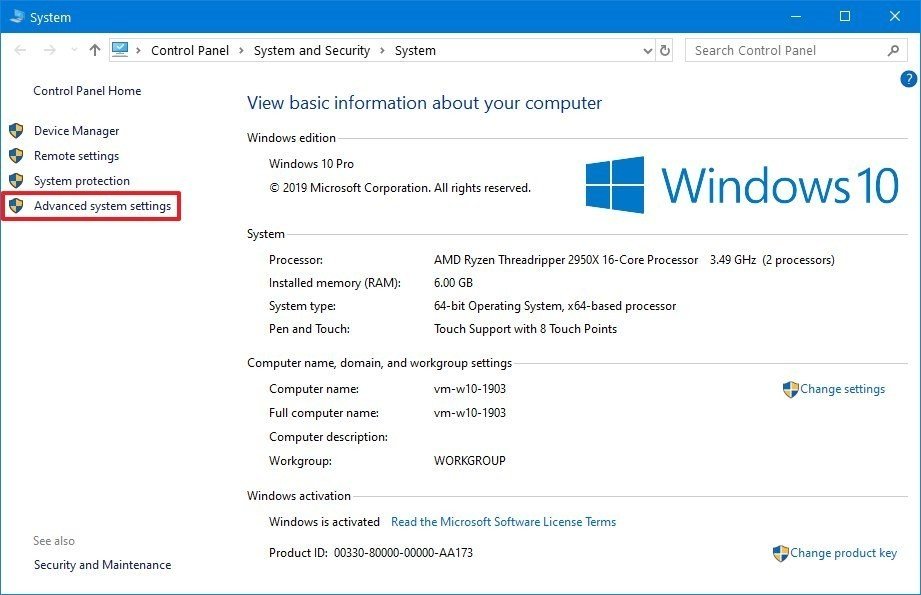
Task: Click the shield icon beside Advanced system settings
Action: point(16,206)
